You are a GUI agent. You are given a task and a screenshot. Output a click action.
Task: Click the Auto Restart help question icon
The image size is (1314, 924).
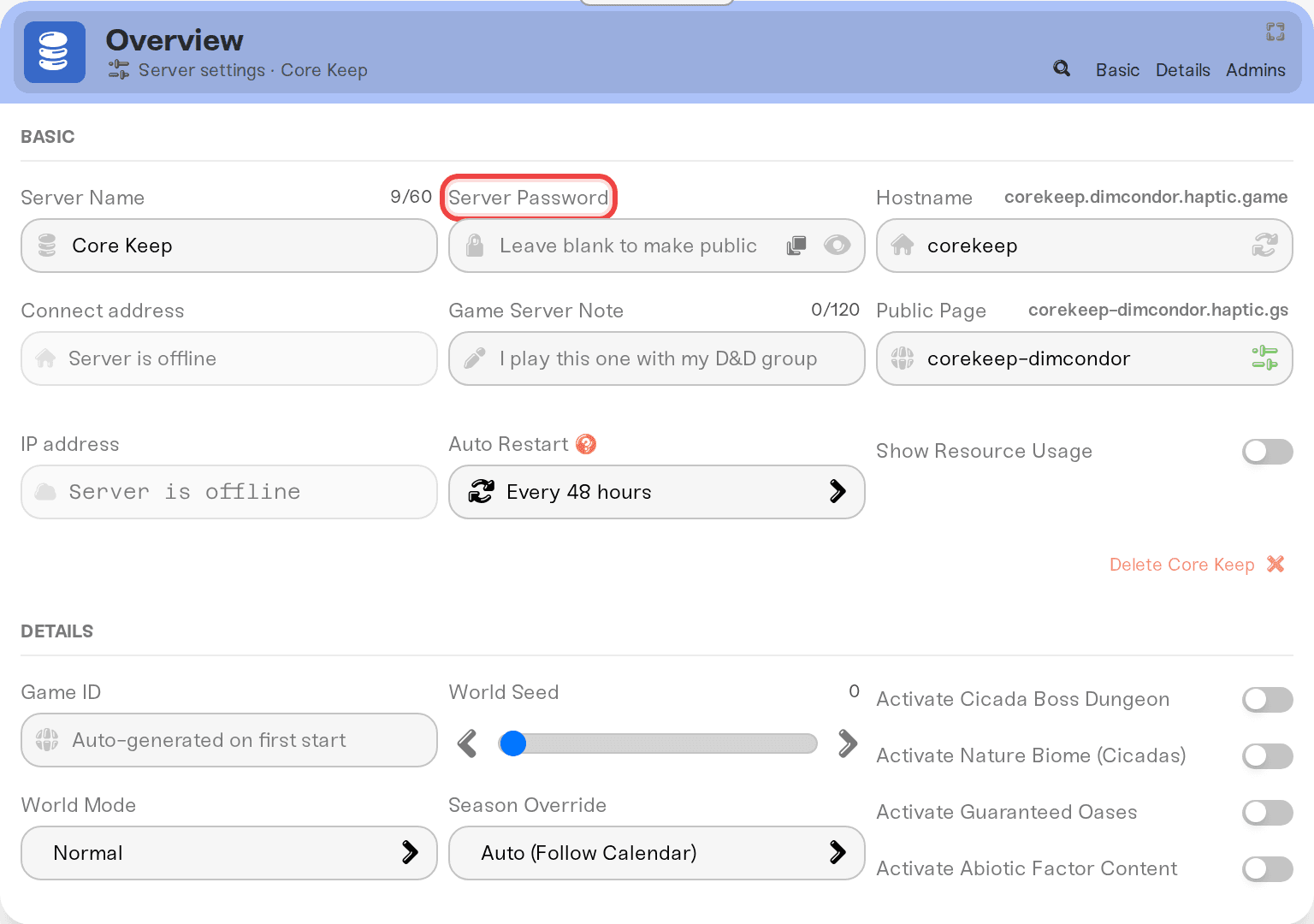[586, 444]
